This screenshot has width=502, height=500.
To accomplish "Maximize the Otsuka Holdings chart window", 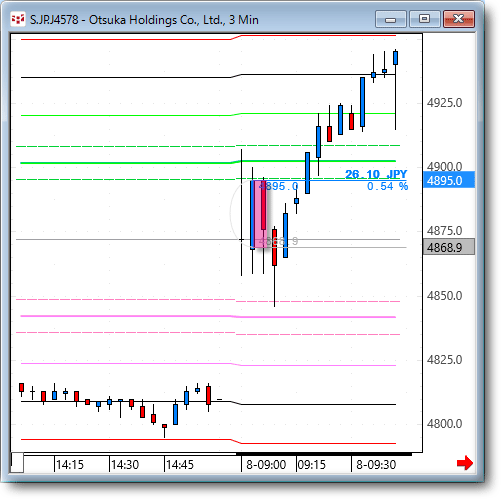I will pos(424,19).
